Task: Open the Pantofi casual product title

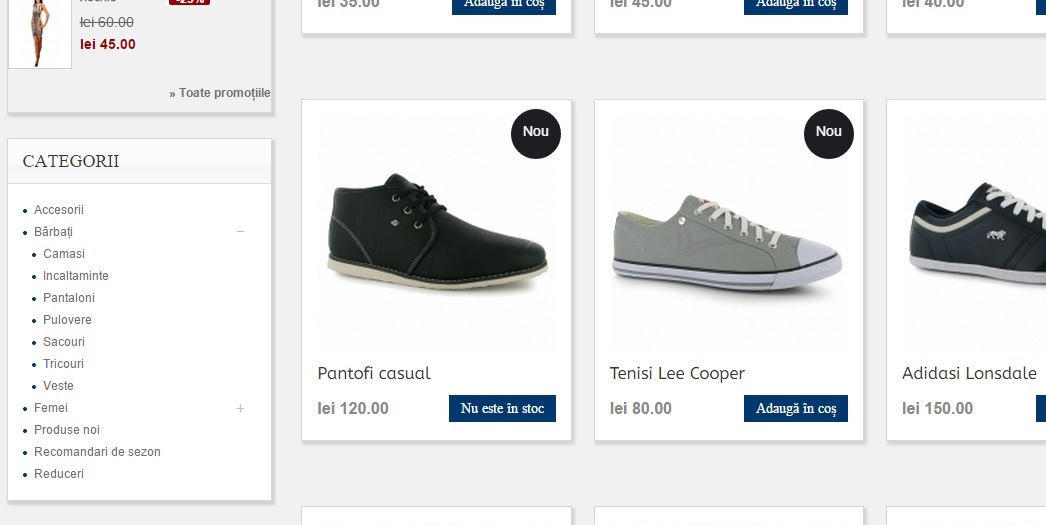Action: 374,373
